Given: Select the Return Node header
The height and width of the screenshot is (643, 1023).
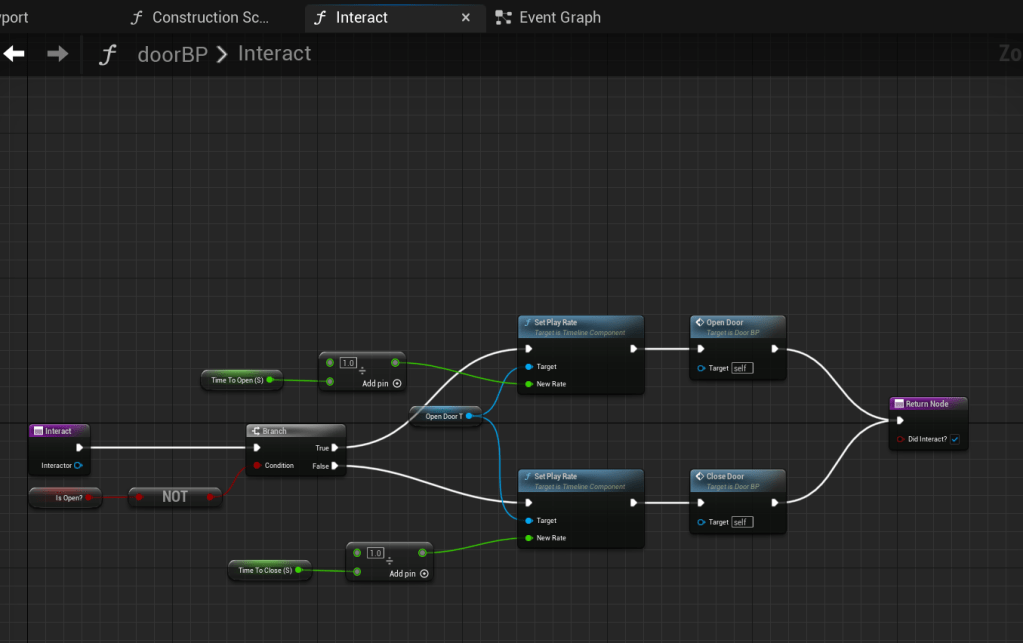Looking at the screenshot, I should pyautogui.click(x=927, y=404).
